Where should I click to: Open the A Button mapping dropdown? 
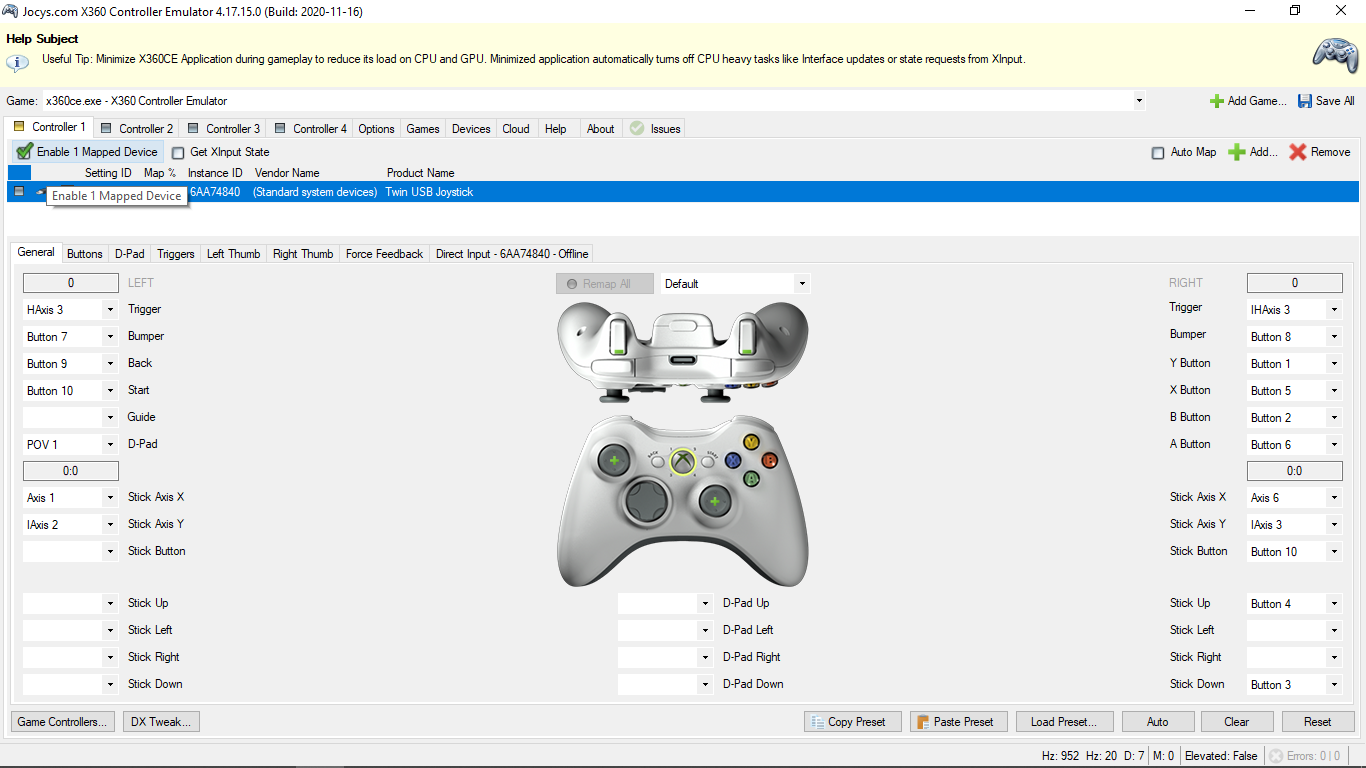click(x=1334, y=445)
